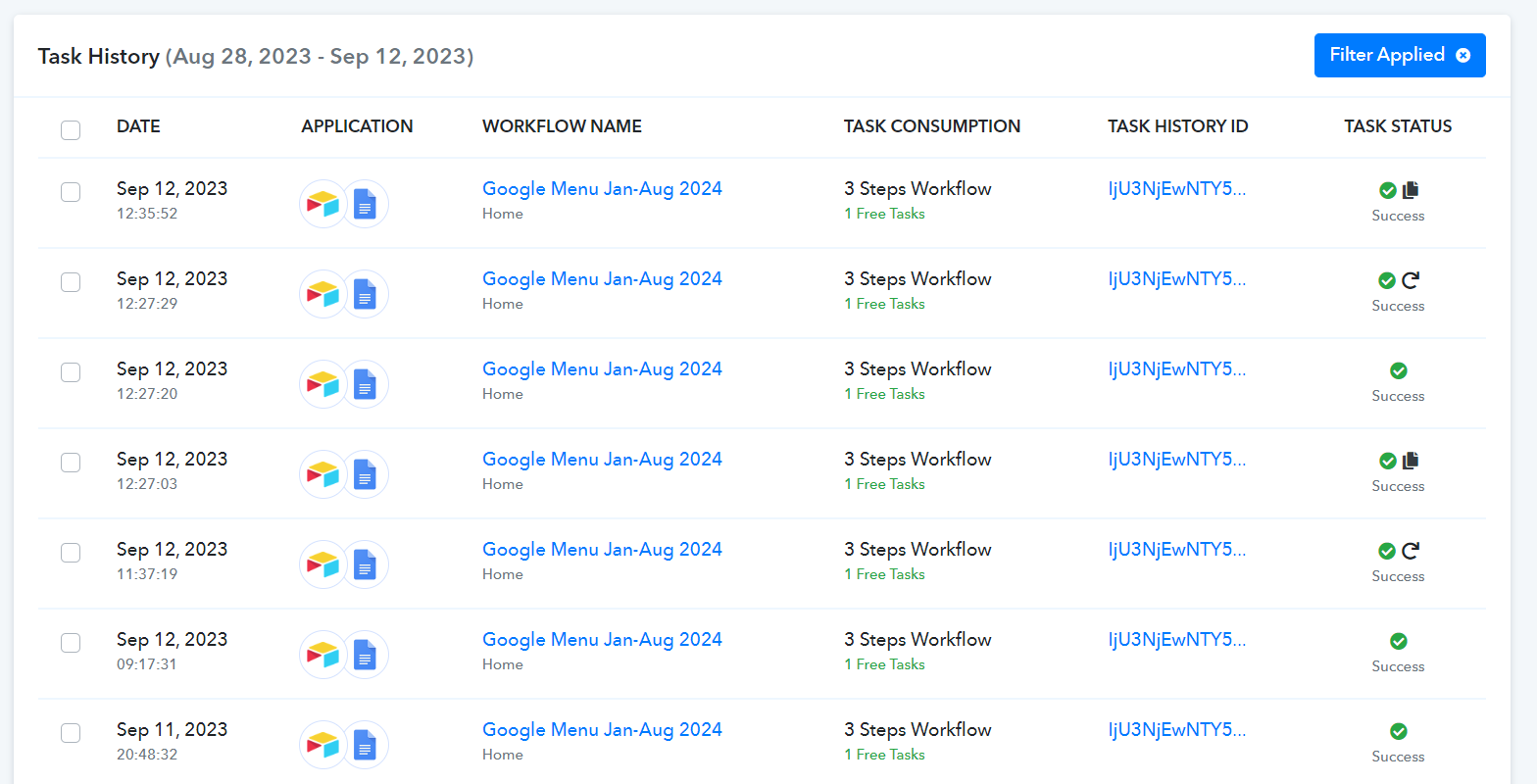Select the checkbox for the Sep 11 task
Viewport: 1537px width, 784px height.
71,733
